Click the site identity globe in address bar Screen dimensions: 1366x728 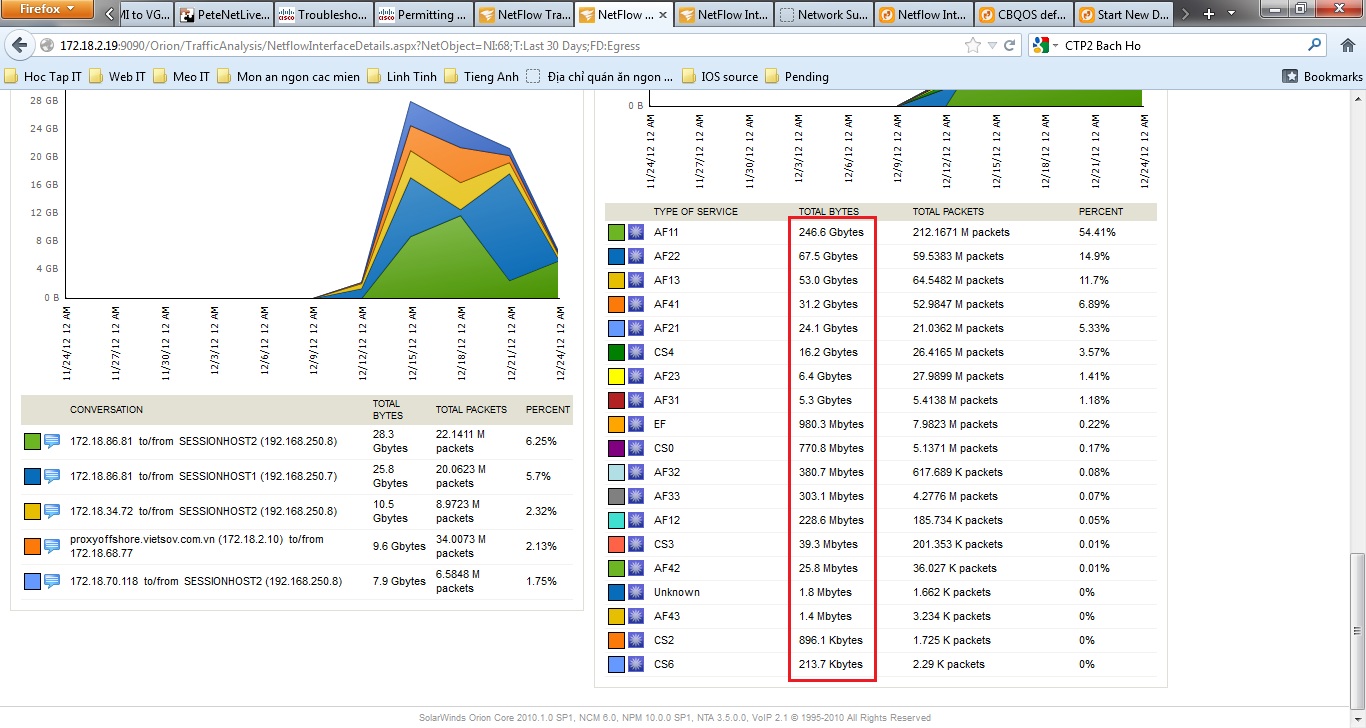point(47,45)
